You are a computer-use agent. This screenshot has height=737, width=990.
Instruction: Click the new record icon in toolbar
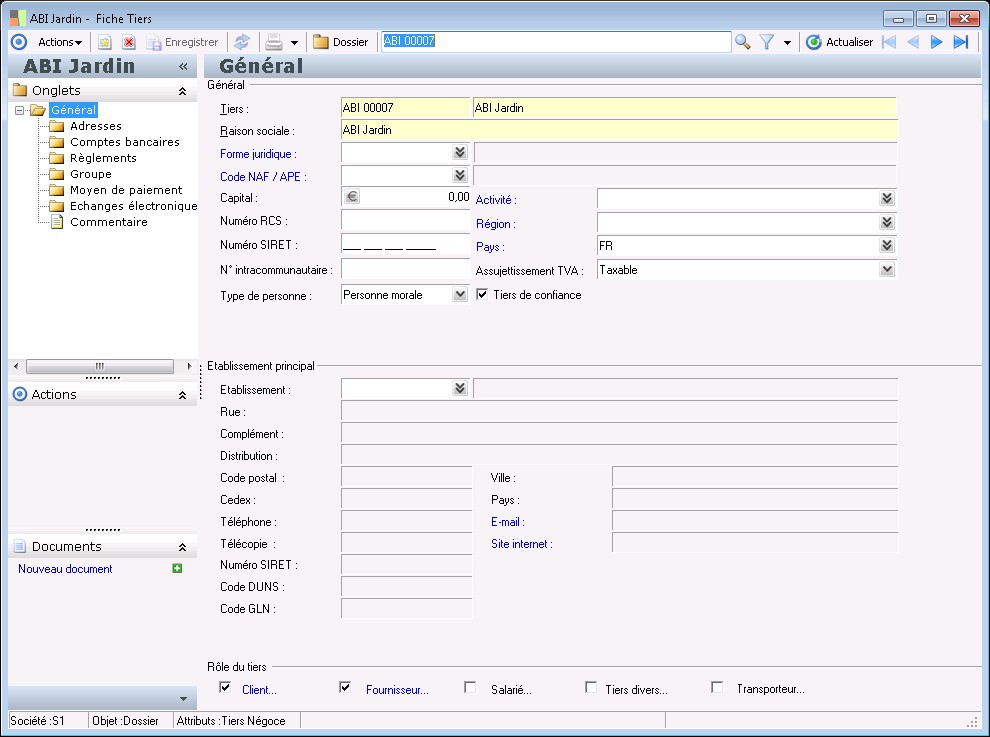[x=104, y=42]
